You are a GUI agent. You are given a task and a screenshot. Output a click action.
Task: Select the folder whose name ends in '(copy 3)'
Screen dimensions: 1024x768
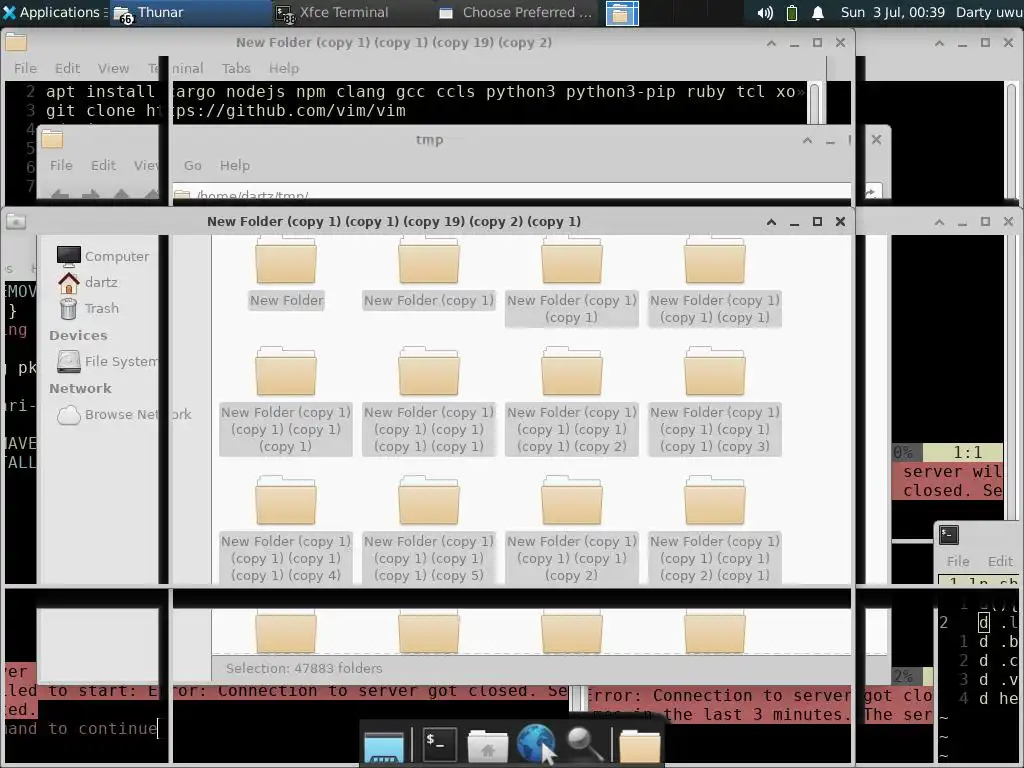714,401
